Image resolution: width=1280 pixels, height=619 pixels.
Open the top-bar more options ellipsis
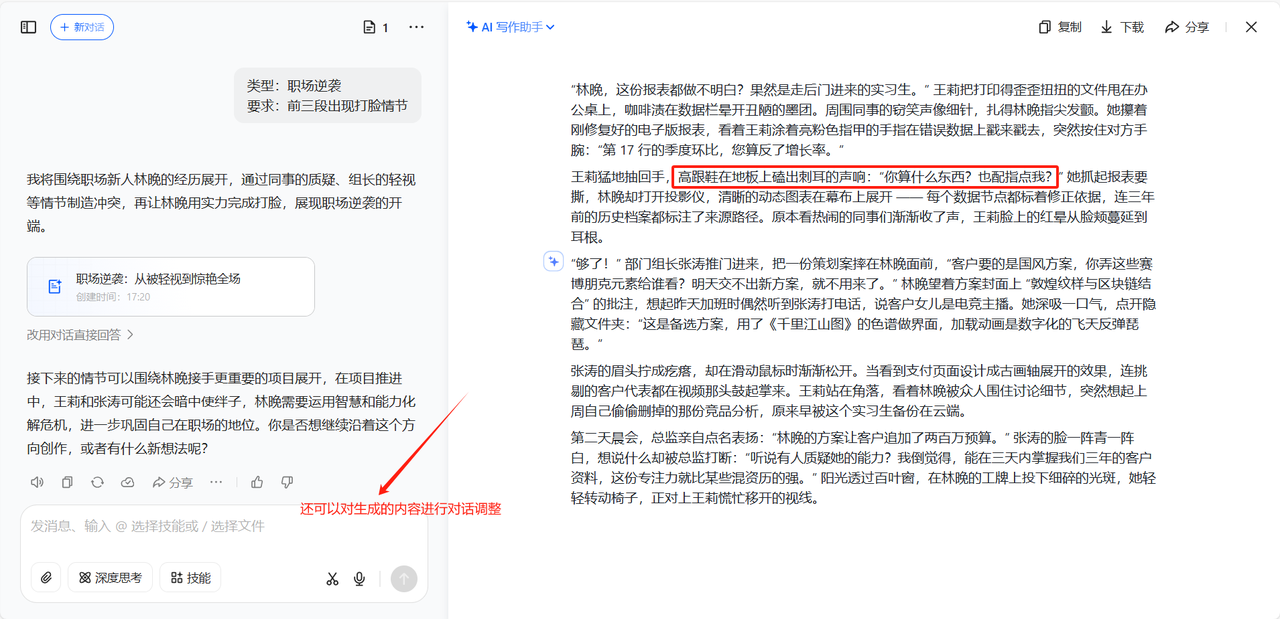(x=417, y=27)
